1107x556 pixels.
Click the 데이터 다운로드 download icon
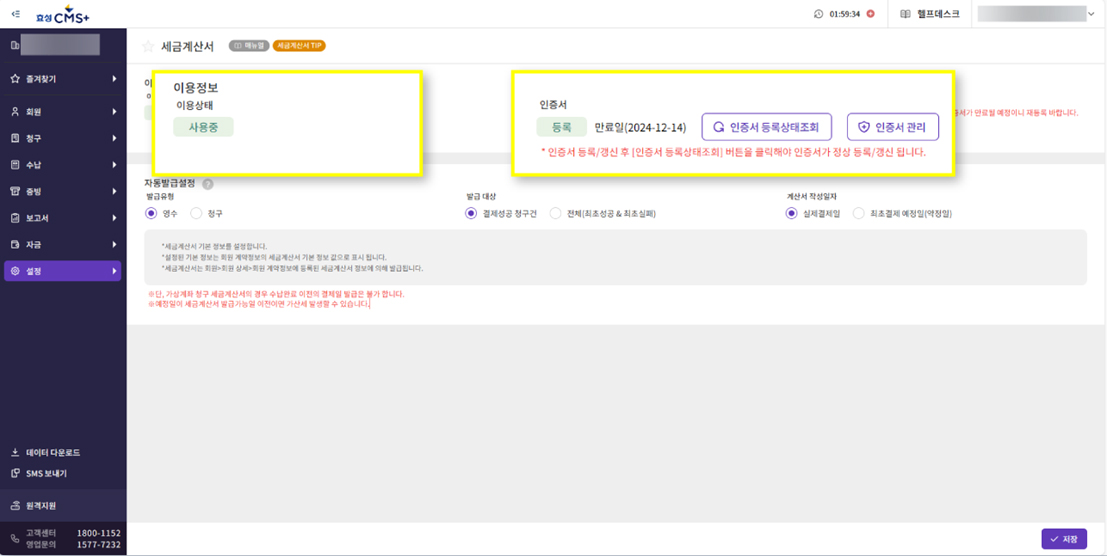15,452
